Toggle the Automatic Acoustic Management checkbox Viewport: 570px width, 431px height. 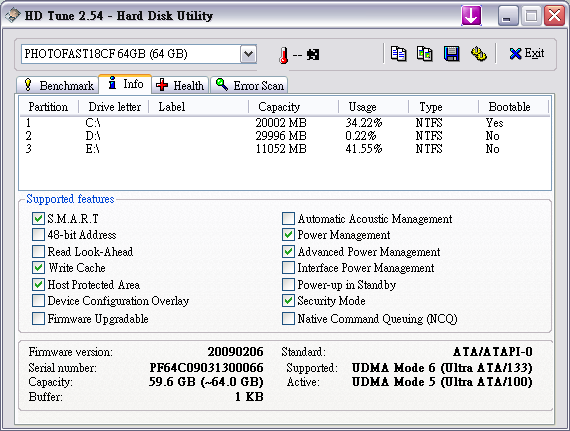tap(288, 218)
